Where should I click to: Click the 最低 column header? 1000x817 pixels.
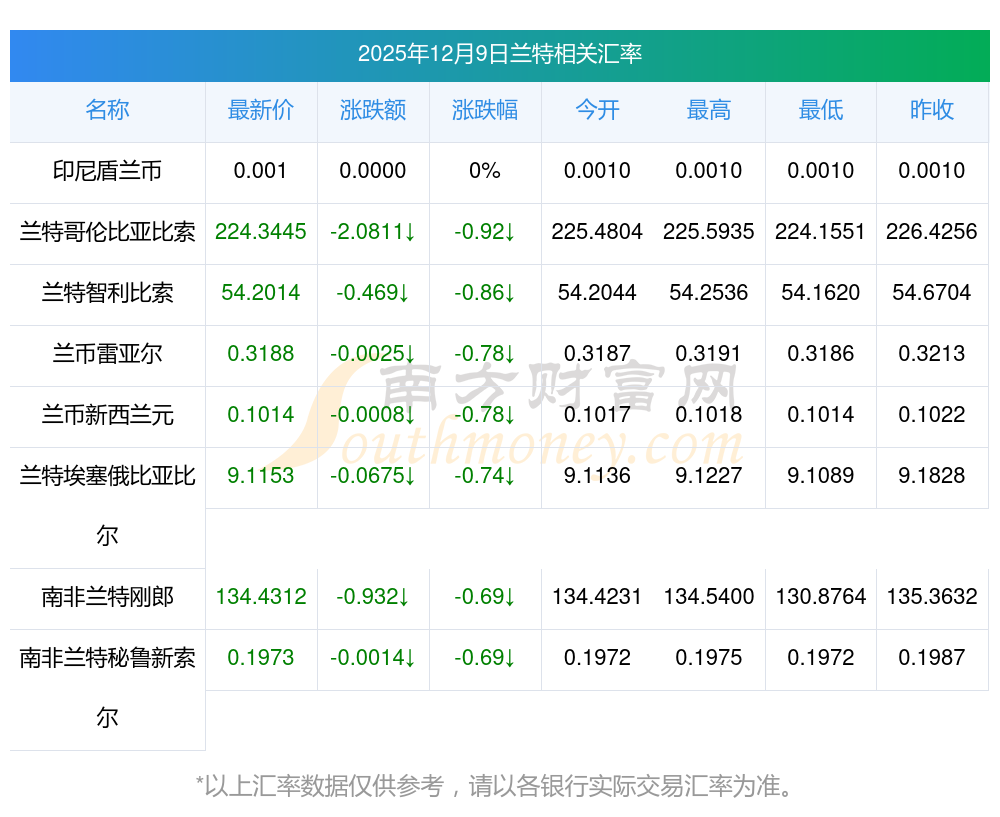pos(821,111)
